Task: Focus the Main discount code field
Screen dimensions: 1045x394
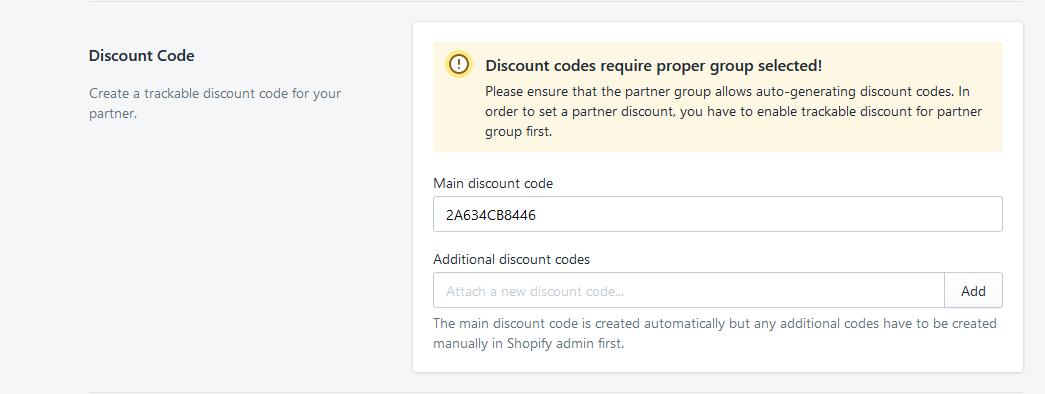Action: [x=718, y=214]
